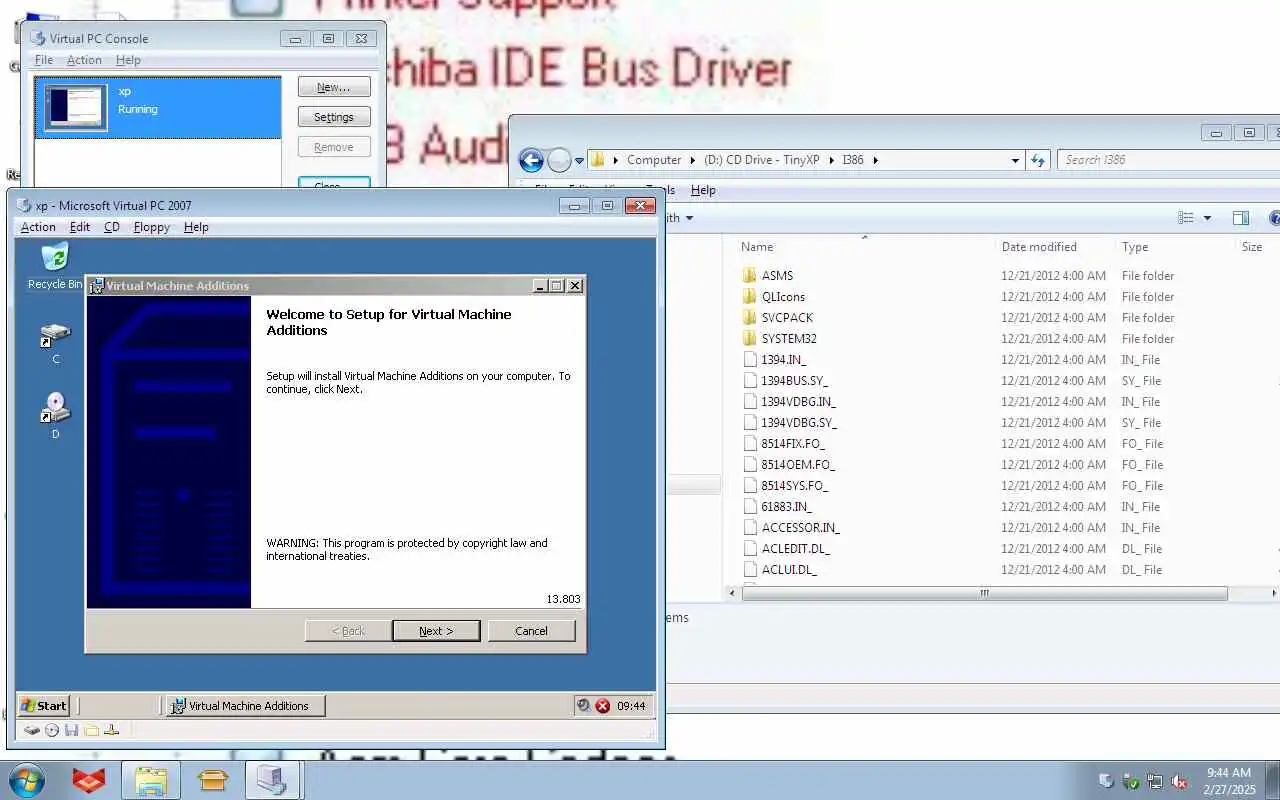Expand arrow after CD Drive - TinyXP in breadcrumb
This screenshot has width=1280, height=800.
pyautogui.click(x=832, y=160)
